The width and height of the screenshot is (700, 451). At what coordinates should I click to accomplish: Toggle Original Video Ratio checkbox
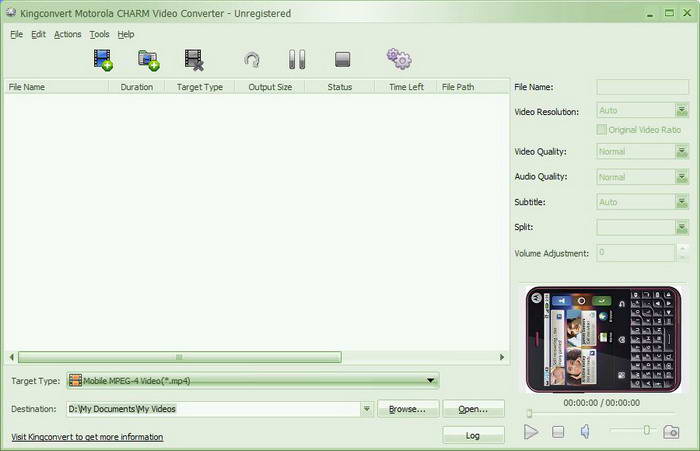[601, 129]
